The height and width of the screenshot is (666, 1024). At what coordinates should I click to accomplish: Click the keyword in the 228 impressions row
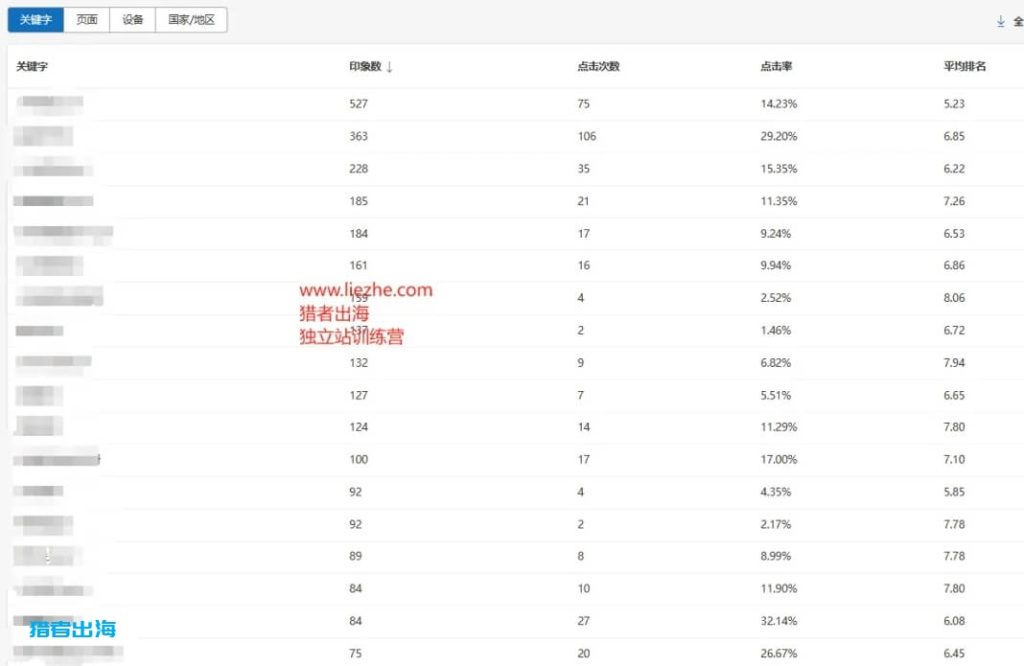click(x=54, y=169)
